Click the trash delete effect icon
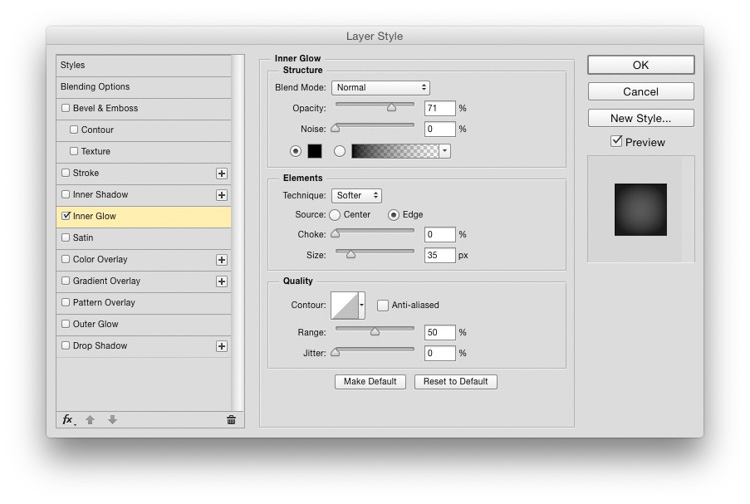750x504 pixels. [231, 420]
